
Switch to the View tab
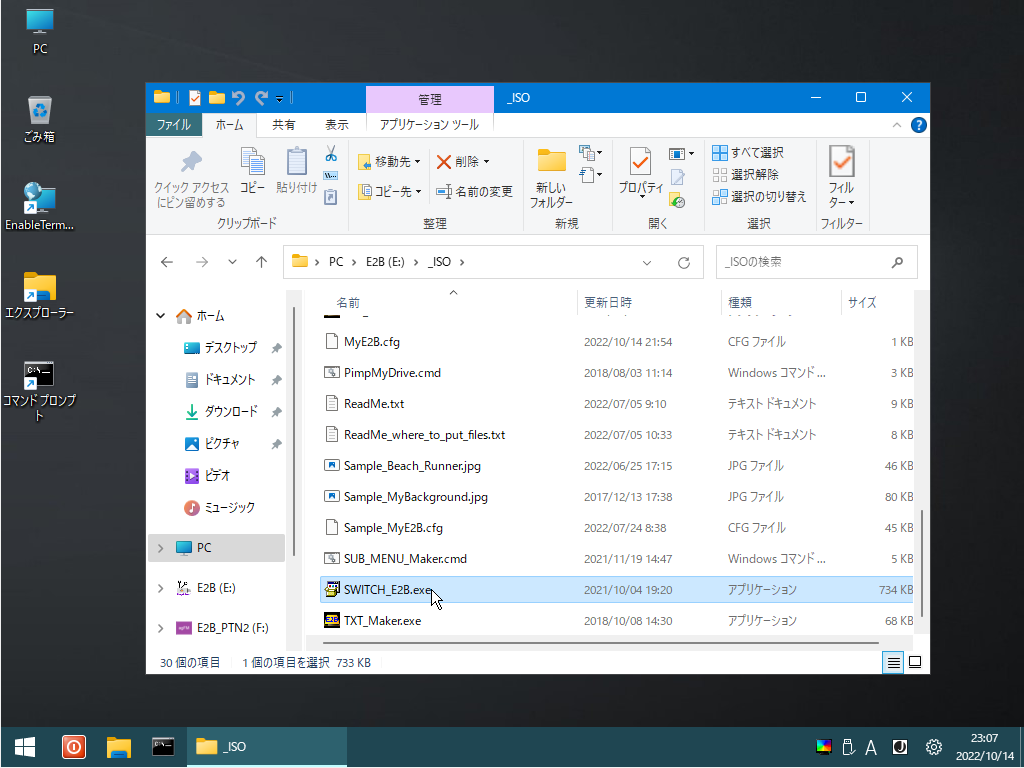(x=337, y=125)
